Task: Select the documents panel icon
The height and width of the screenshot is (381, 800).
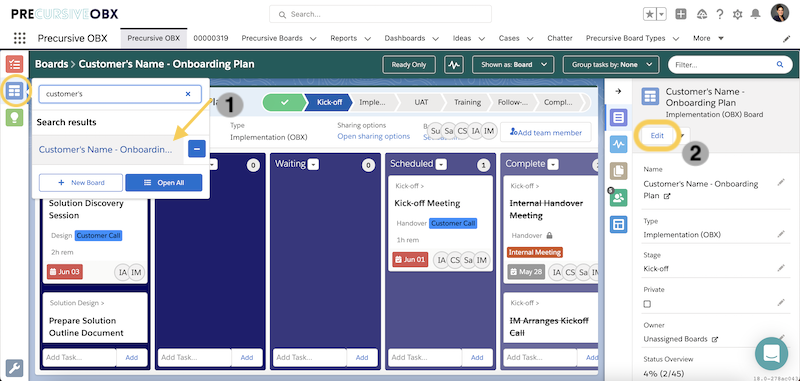Action: pyautogui.click(x=618, y=171)
